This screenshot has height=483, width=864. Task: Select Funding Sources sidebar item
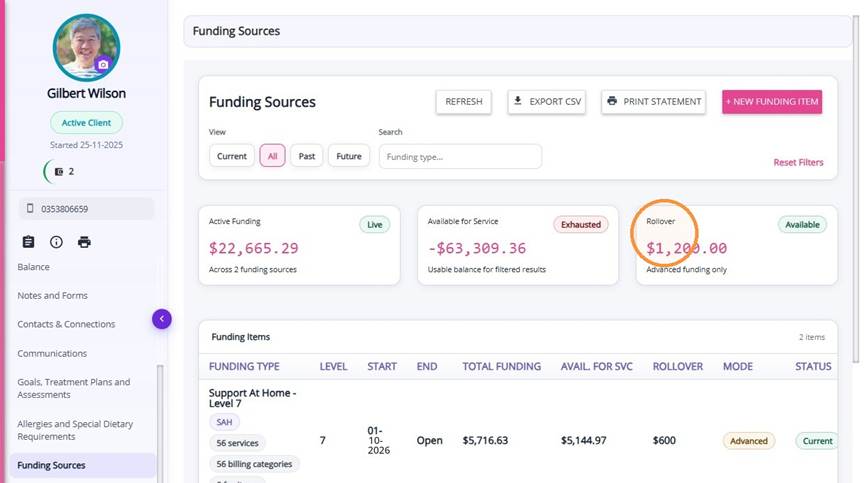83,465
